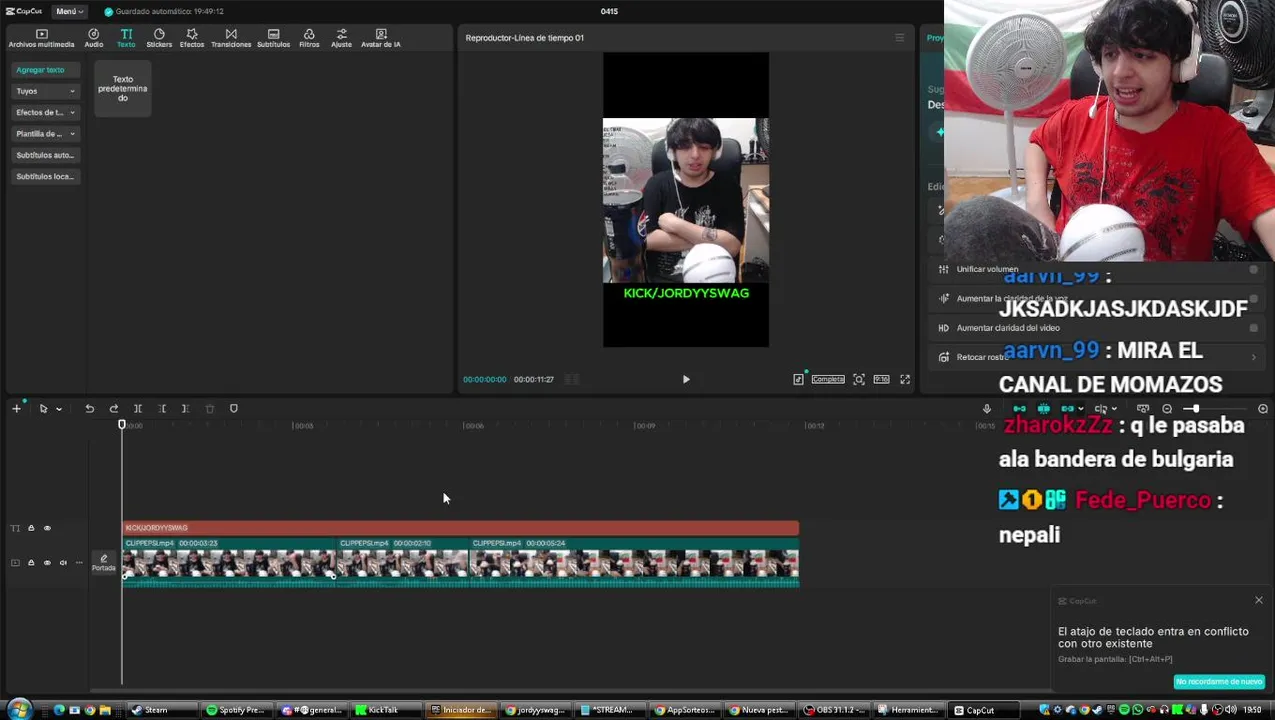Select the Texto tab
The height and width of the screenshot is (720, 1275).
[126, 38]
